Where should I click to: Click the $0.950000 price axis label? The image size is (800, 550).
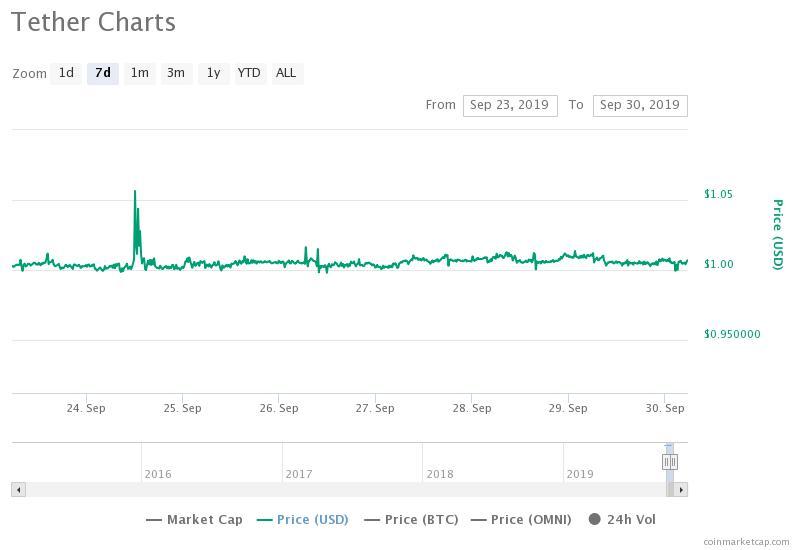coord(732,334)
